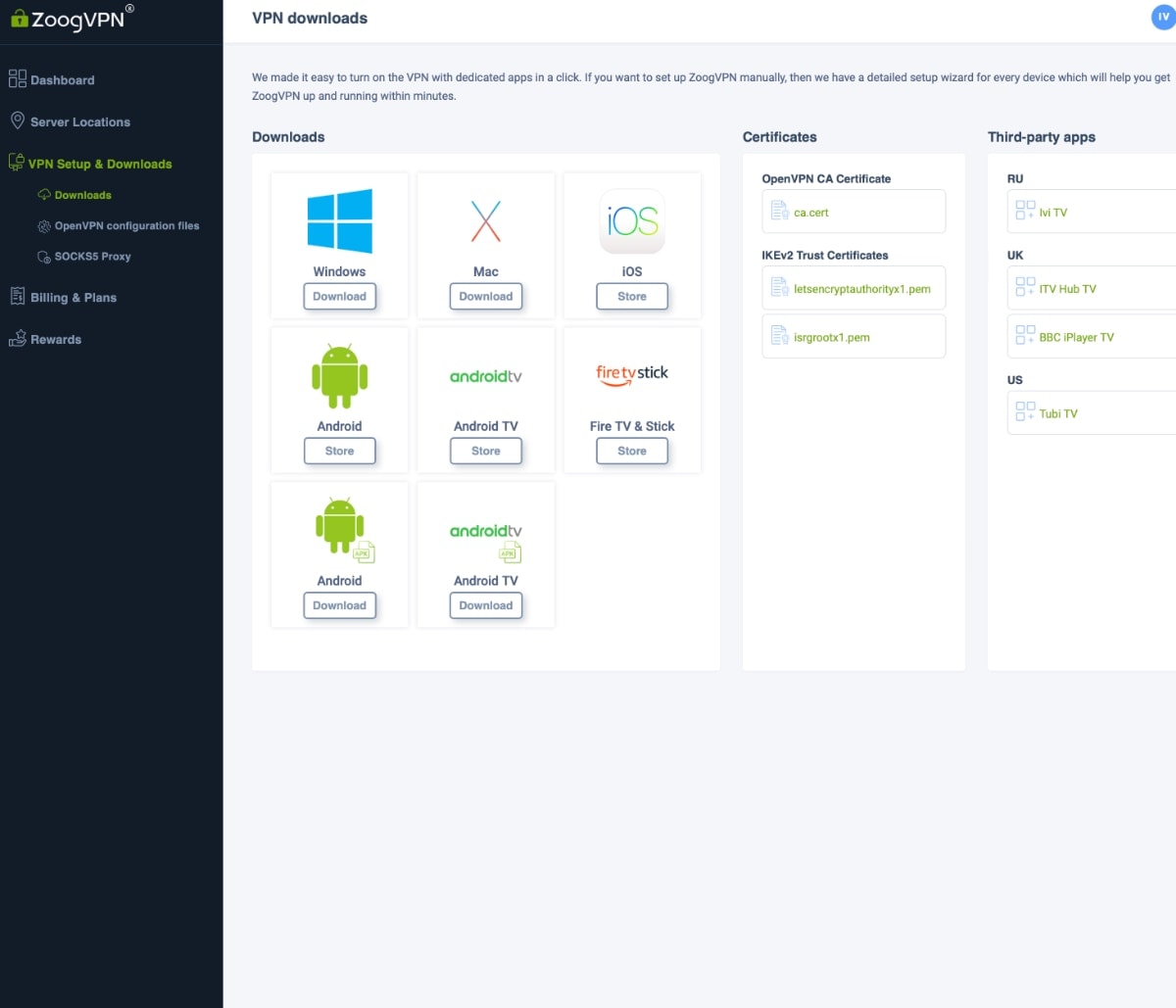Screen dimensions: 1176x1008
Task: Click the Dashboard grid icon
Action: tap(17, 79)
